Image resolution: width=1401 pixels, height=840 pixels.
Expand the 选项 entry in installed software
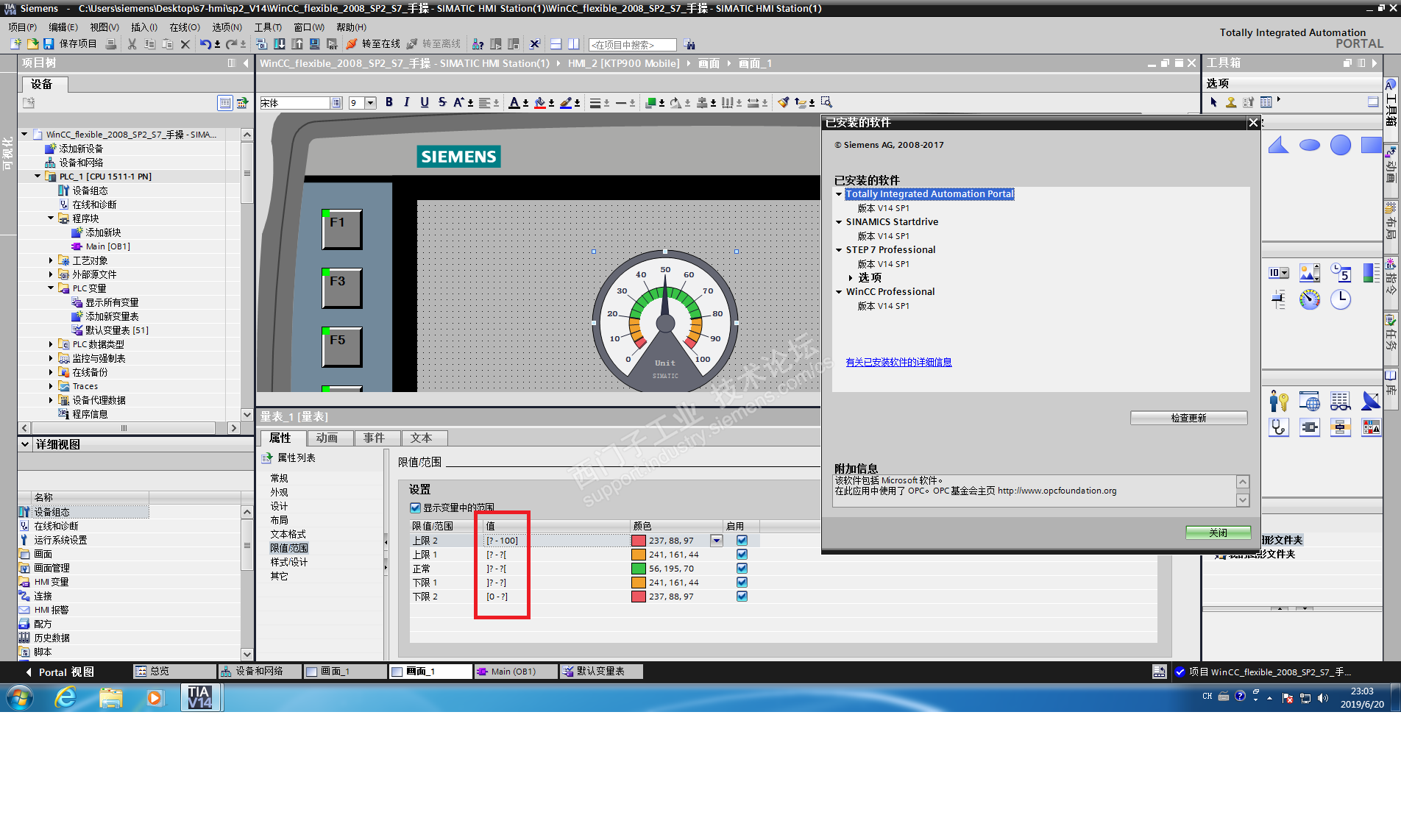tap(851, 278)
